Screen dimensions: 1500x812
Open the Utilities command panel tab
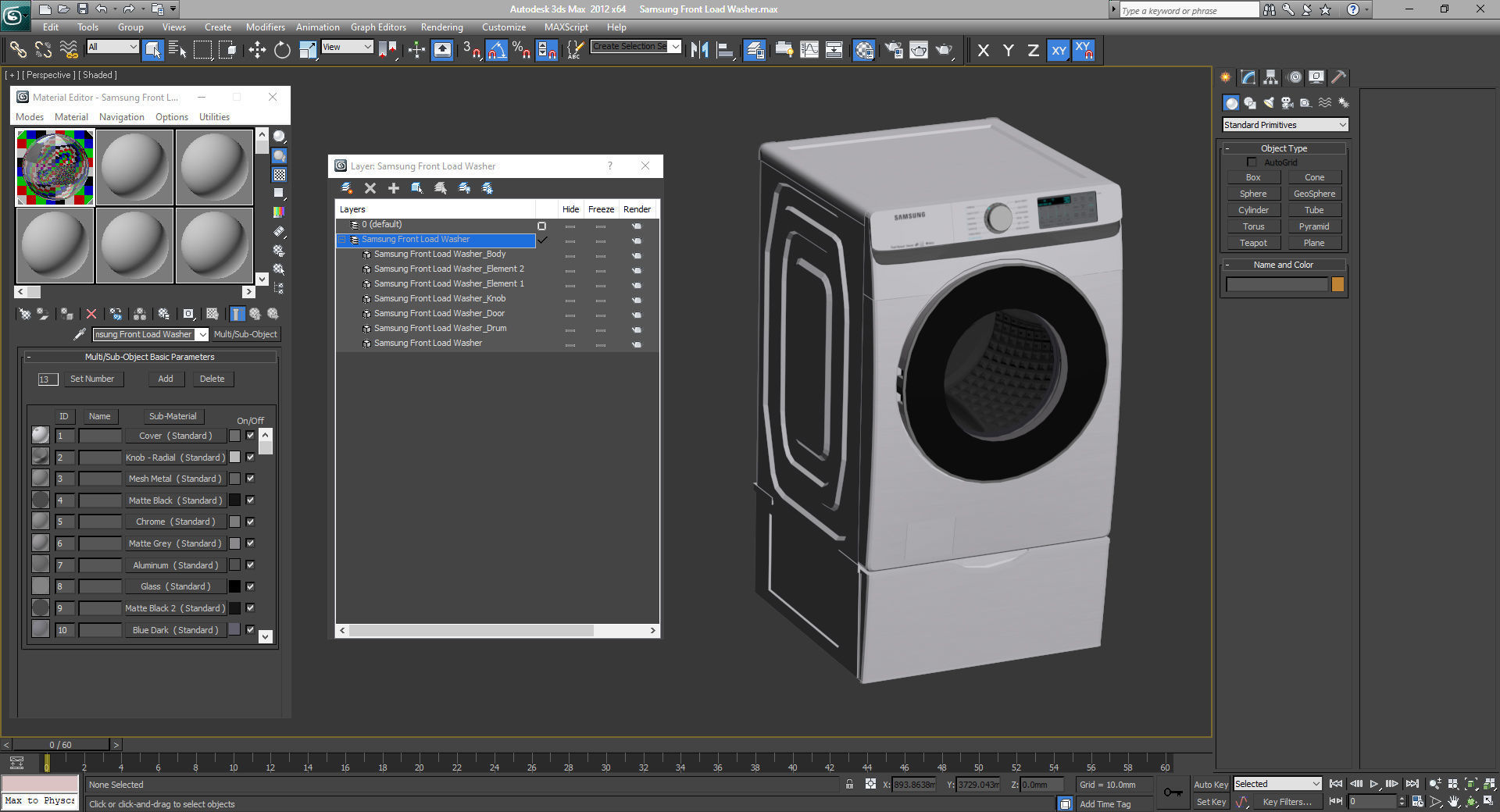click(1339, 77)
